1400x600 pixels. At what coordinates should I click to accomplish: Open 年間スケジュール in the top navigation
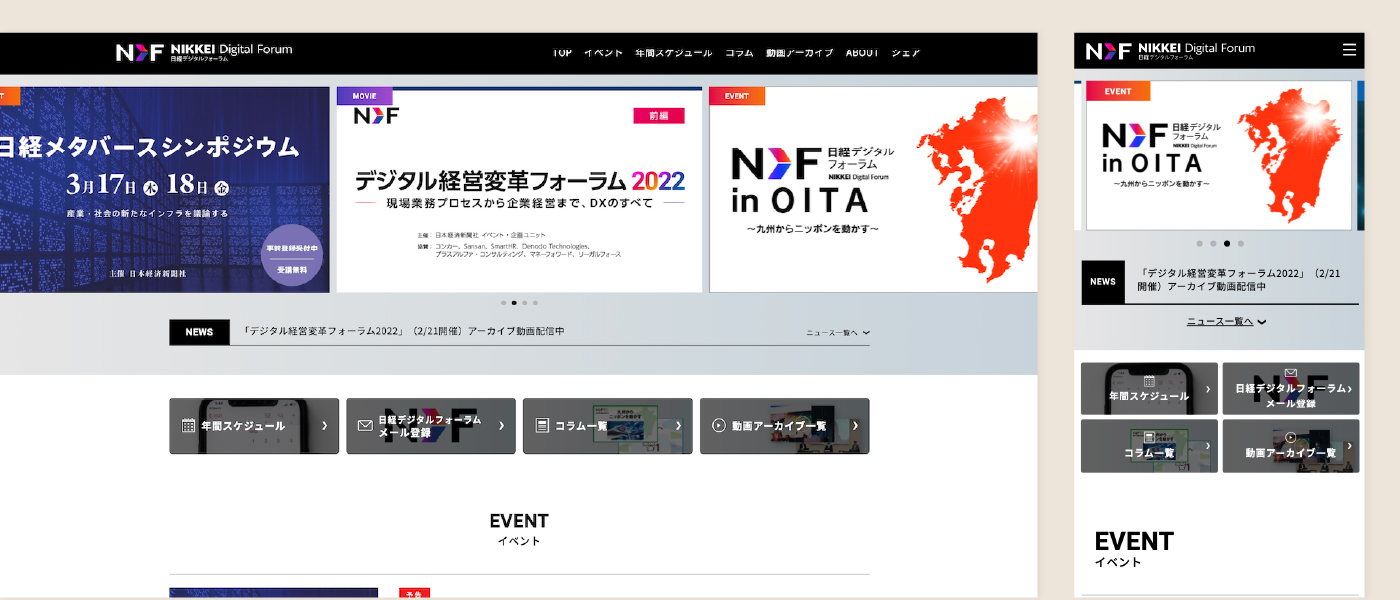coord(674,53)
